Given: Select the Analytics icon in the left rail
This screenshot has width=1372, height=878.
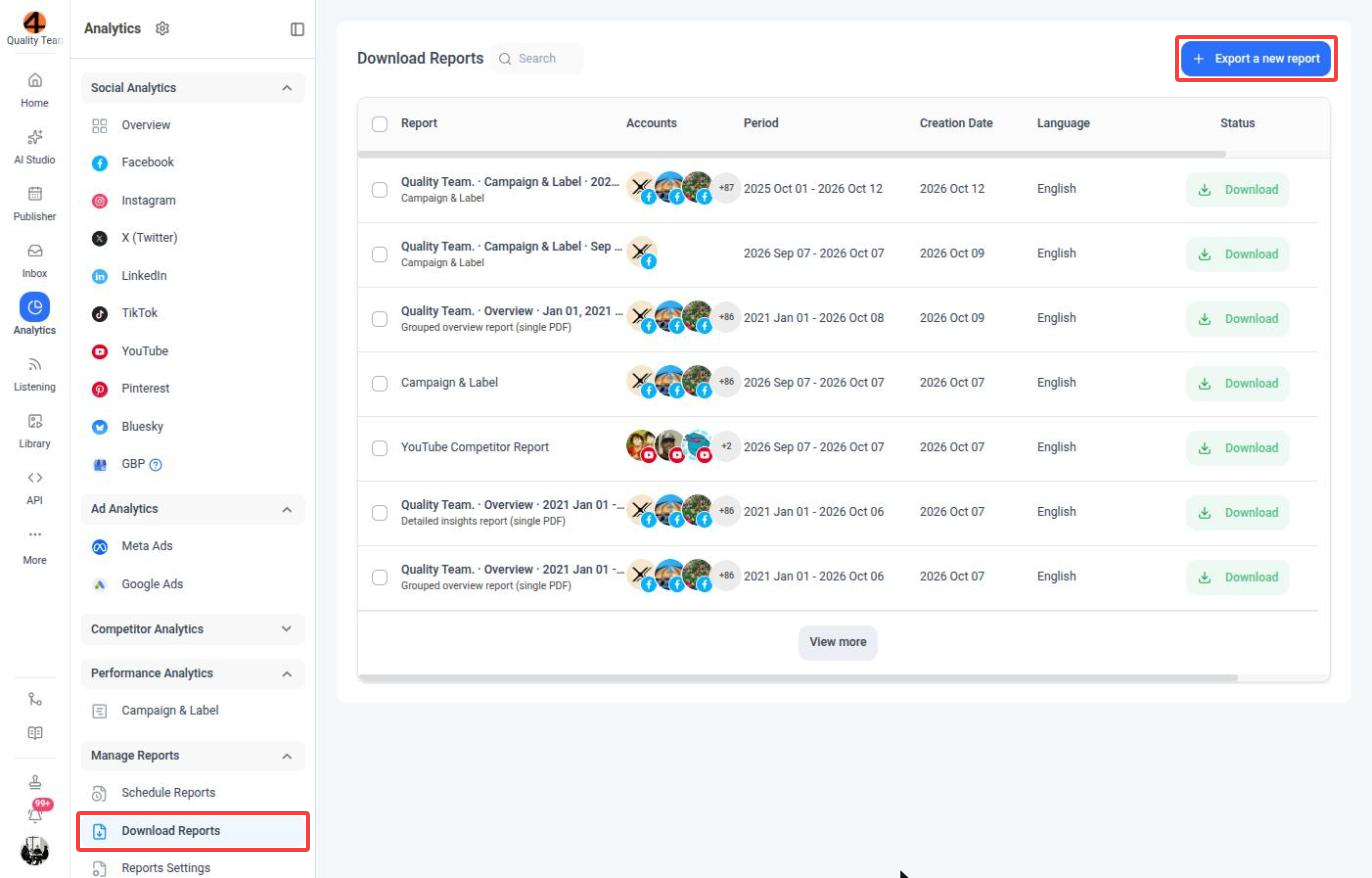Looking at the screenshot, I should pyautogui.click(x=35, y=308).
